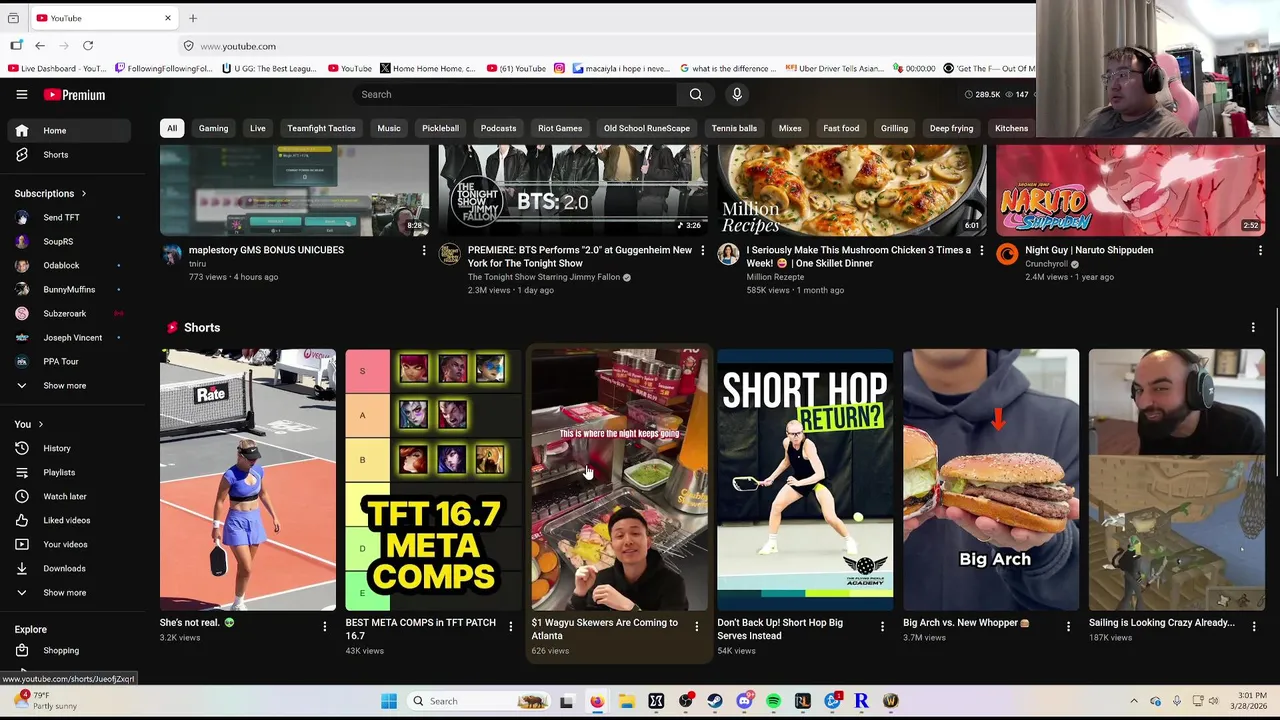Viewport: 1280px width, 720px height.
Task: Open more options for maplestory GMS BONUS UNICUBES
Action: pyautogui.click(x=424, y=250)
